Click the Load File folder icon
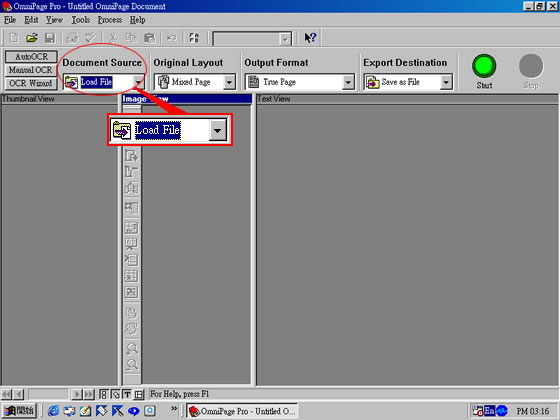 coord(71,82)
